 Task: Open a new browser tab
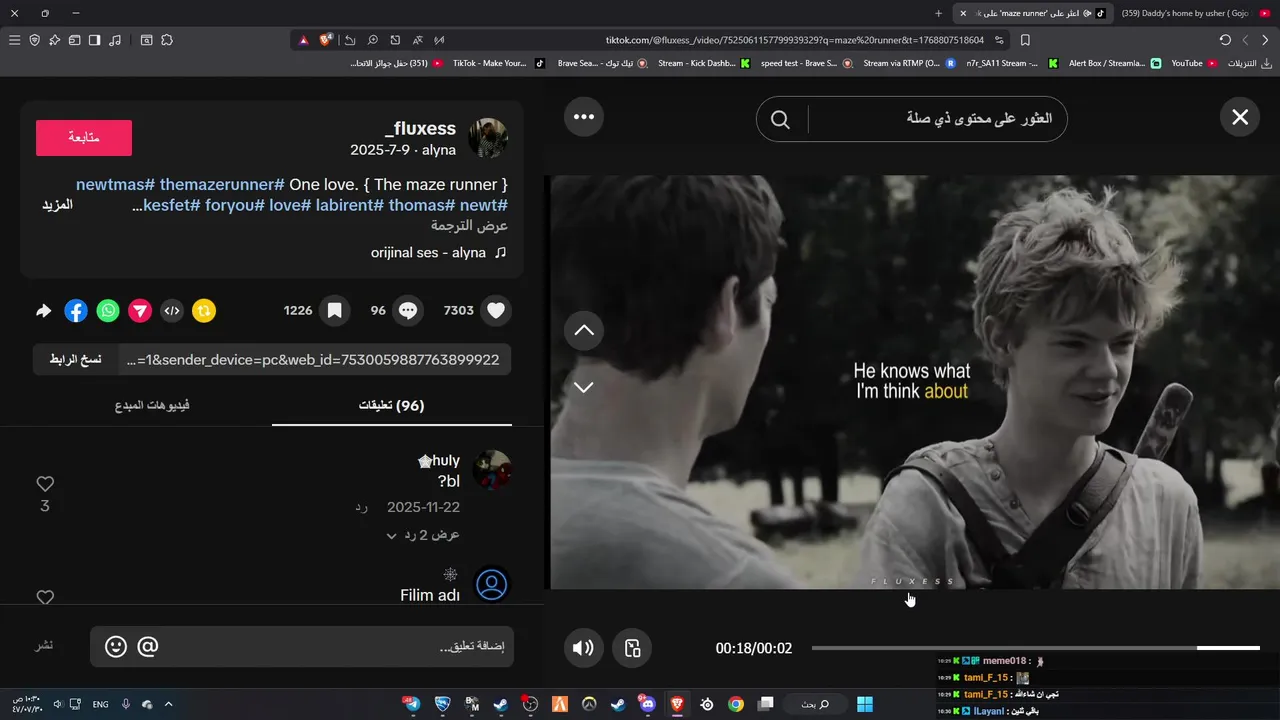point(938,13)
